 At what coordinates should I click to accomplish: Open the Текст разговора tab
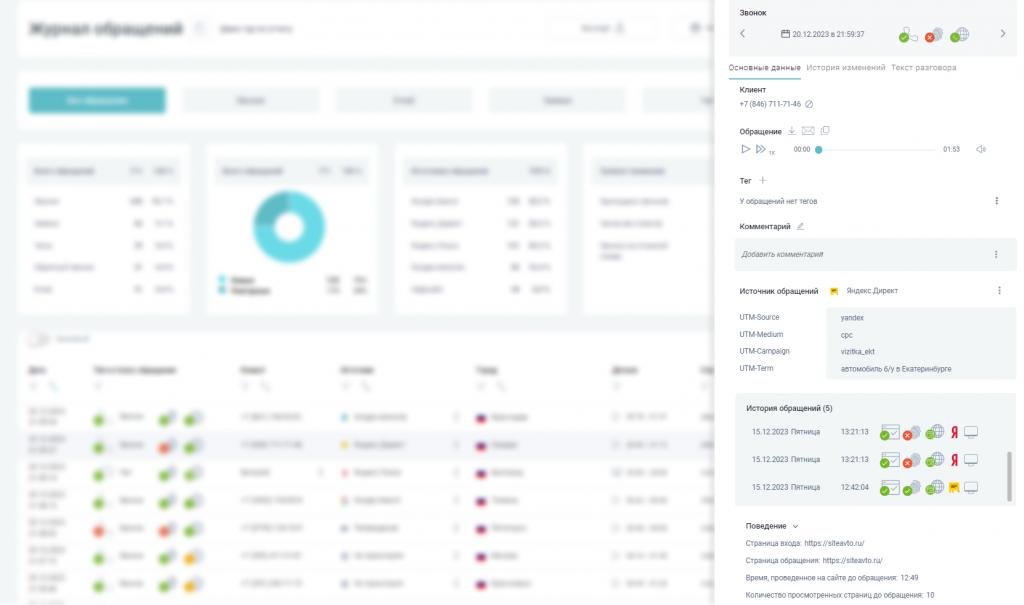923,67
